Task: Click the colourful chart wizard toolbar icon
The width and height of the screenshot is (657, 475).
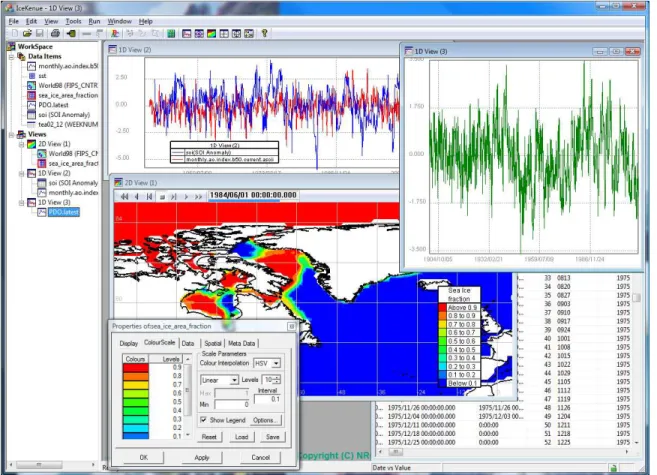Action: [115, 34]
